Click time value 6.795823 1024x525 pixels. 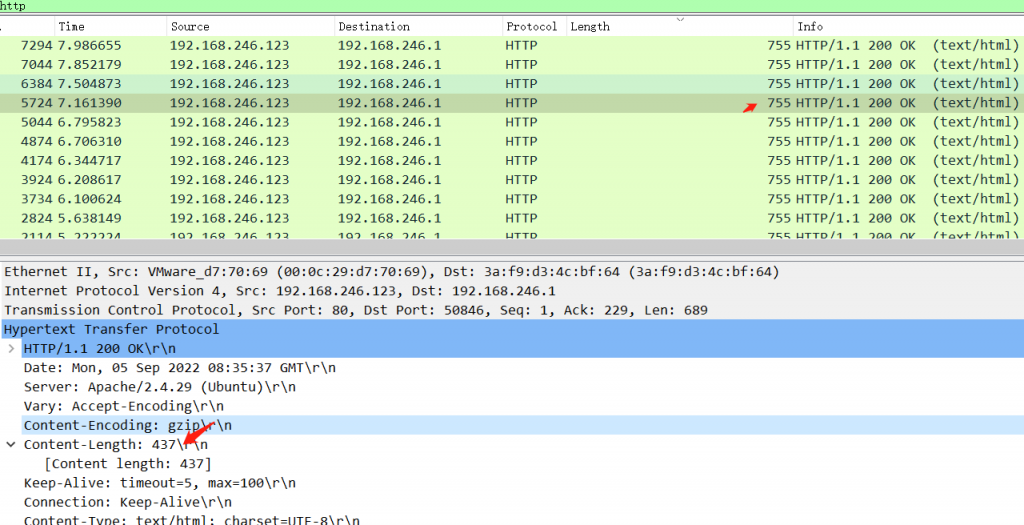(x=89, y=122)
